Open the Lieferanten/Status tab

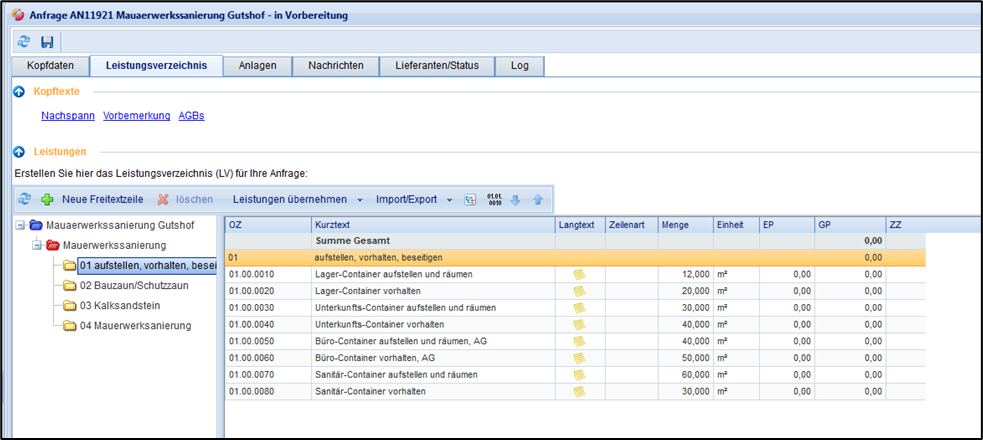[x=437, y=66]
